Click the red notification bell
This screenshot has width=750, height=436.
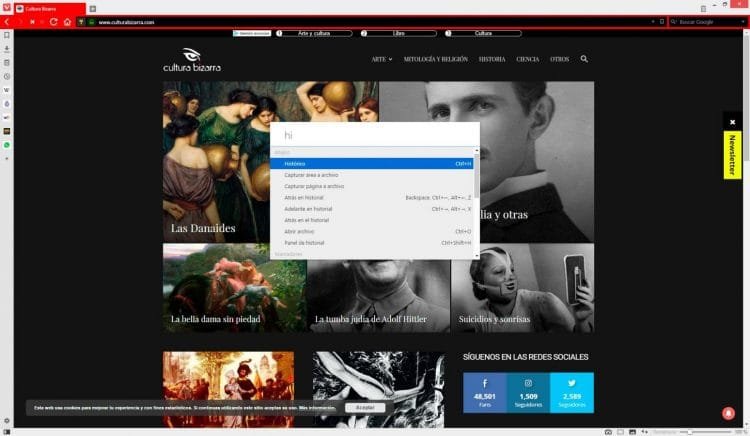728,413
